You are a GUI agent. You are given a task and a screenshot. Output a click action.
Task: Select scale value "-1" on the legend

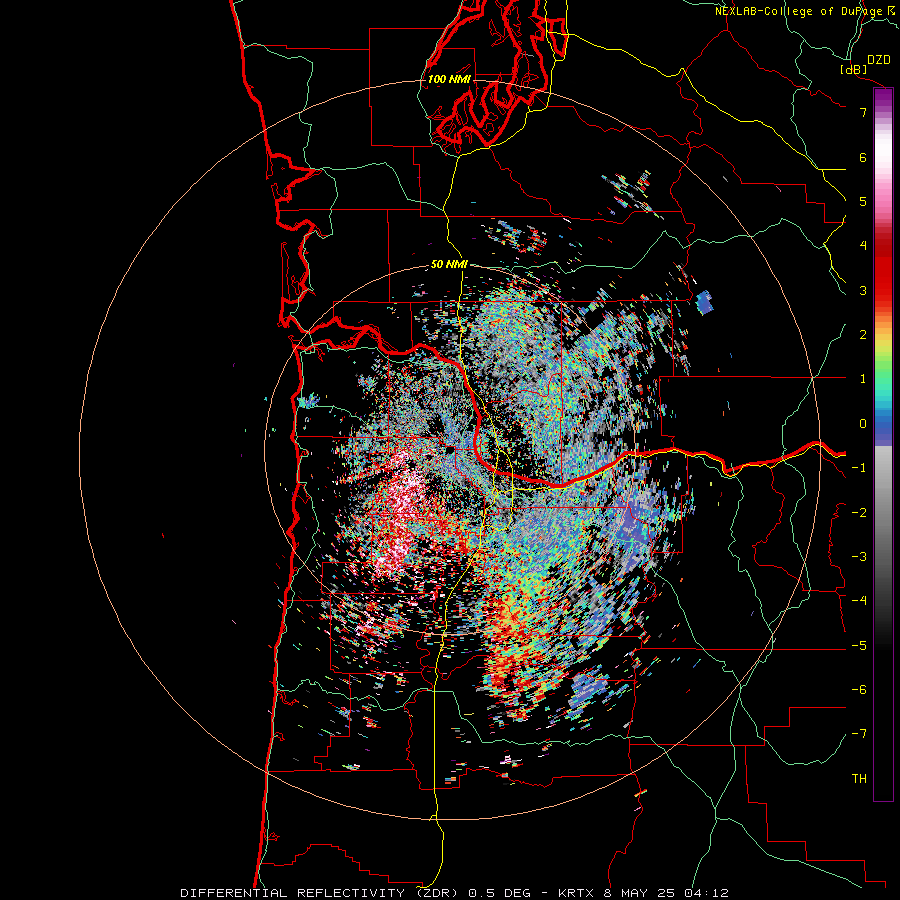point(859,468)
